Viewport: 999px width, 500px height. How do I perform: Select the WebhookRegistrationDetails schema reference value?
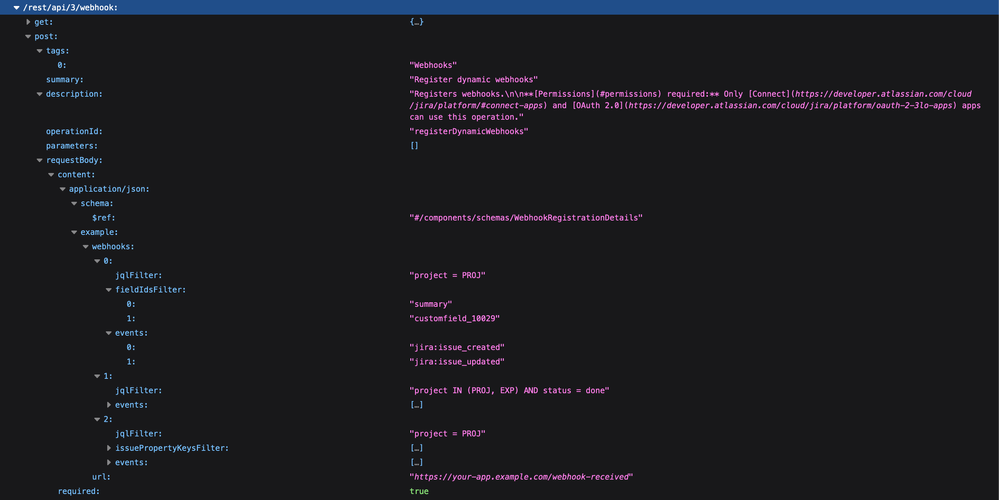pos(526,218)
